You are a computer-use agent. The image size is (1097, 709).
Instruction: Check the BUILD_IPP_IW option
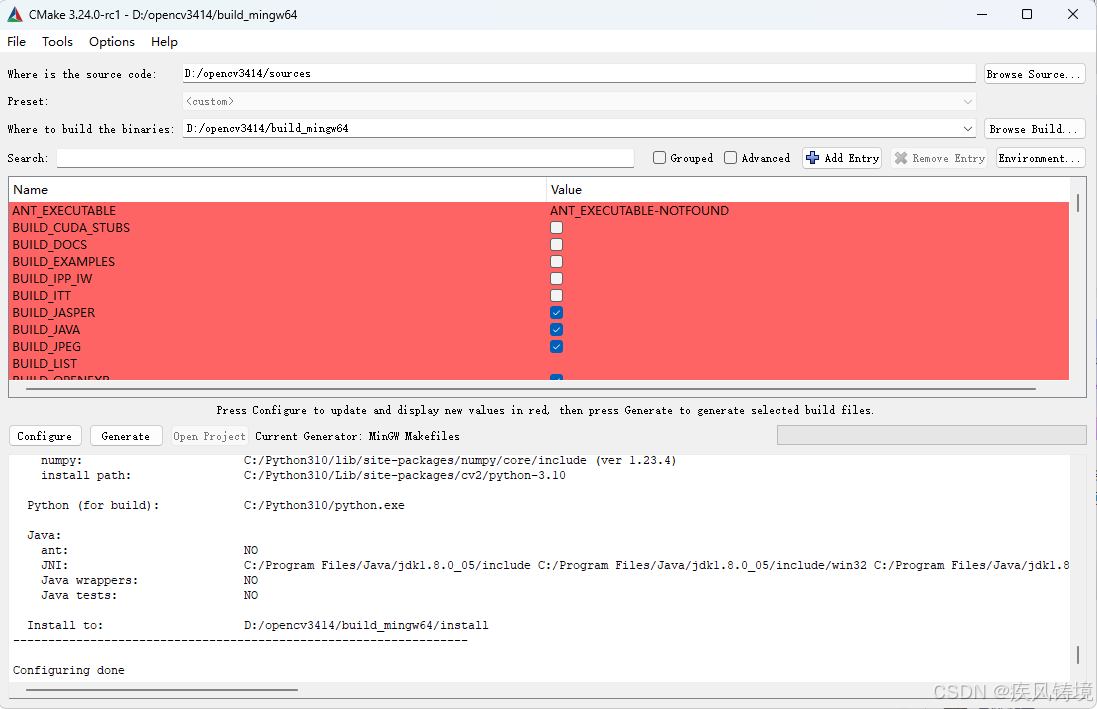[556, 279]
